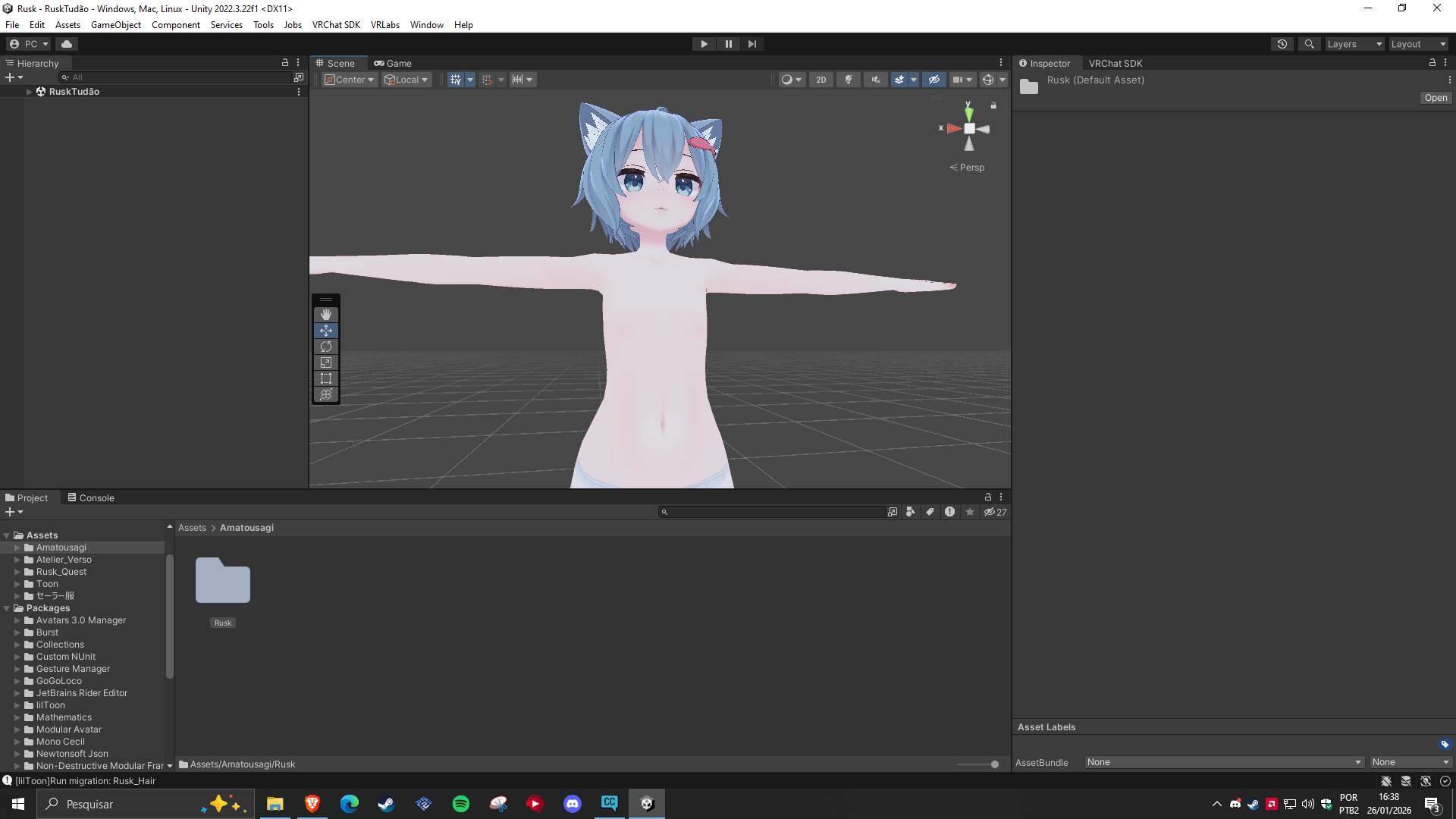The width and height of the screenshot is (1456, 819).
Task: Expand the Amatousagi folder in Assets tree
Action: coord(17,548)
